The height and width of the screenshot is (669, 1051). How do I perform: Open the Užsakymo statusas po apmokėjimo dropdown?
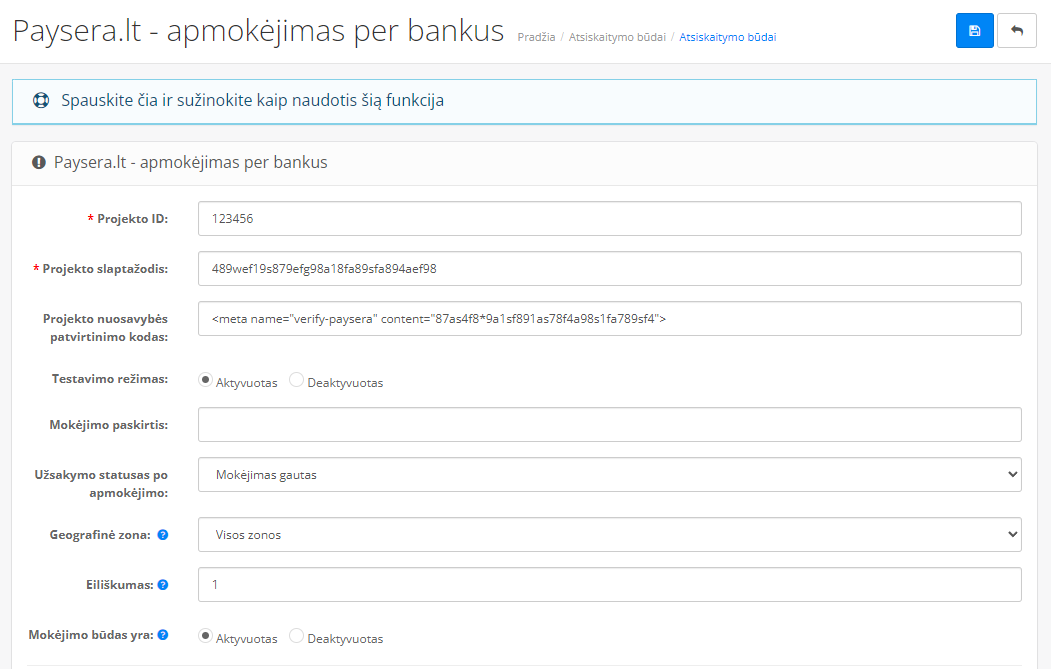pyautogui.click(x=609, y=475)
